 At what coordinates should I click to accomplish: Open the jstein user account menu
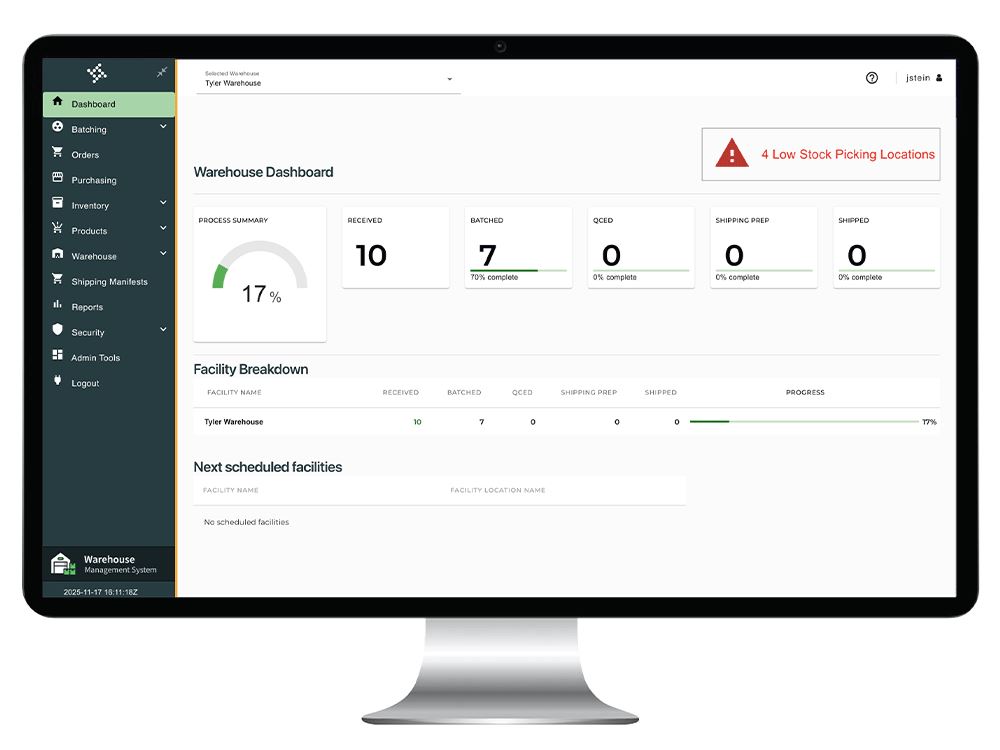[x=923, y=78]
